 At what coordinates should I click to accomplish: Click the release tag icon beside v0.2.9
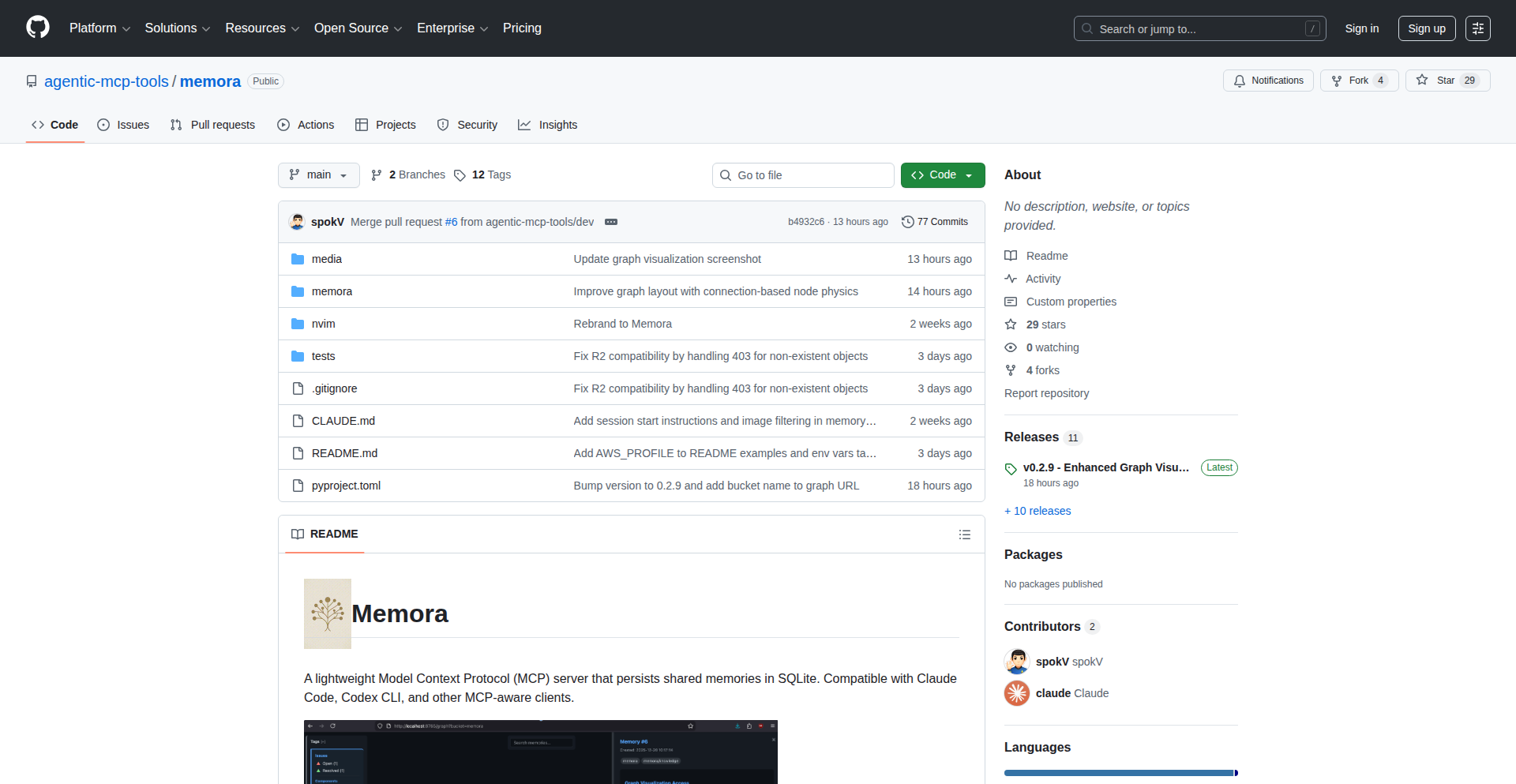point(1011,469)
